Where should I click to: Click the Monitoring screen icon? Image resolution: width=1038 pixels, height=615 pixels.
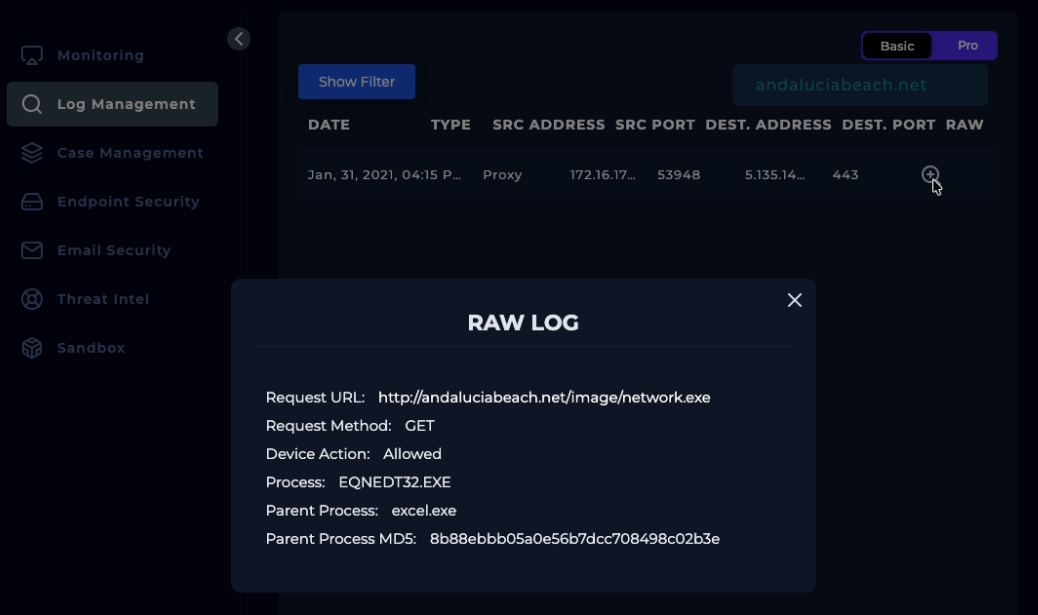(x=32, y=56)
